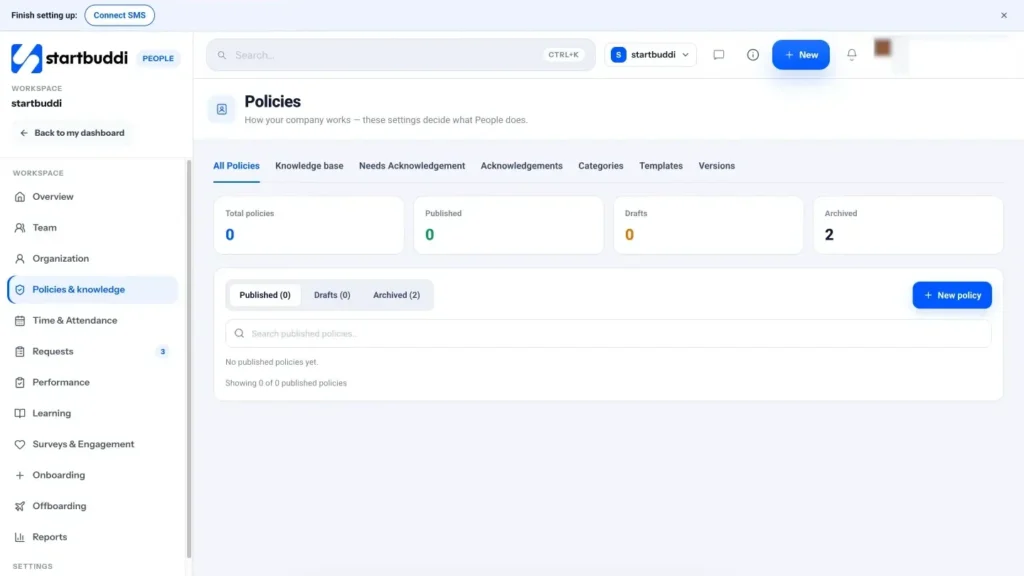The height and width of the screenshot is (576, 1024).
Task: Click the Time & Attendance calendar icon
Action: click(x=20, y=321)
